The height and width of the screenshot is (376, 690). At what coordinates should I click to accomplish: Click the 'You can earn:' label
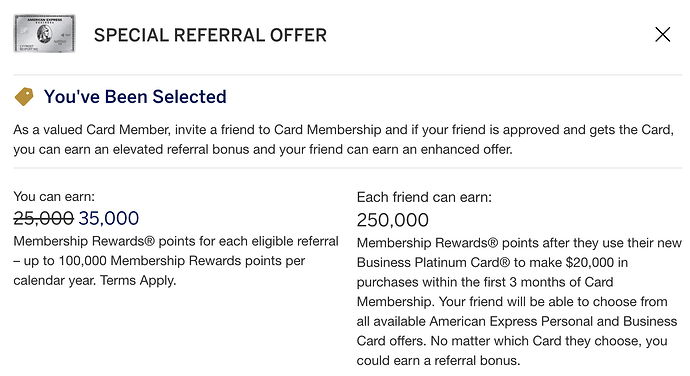(54, 196)
